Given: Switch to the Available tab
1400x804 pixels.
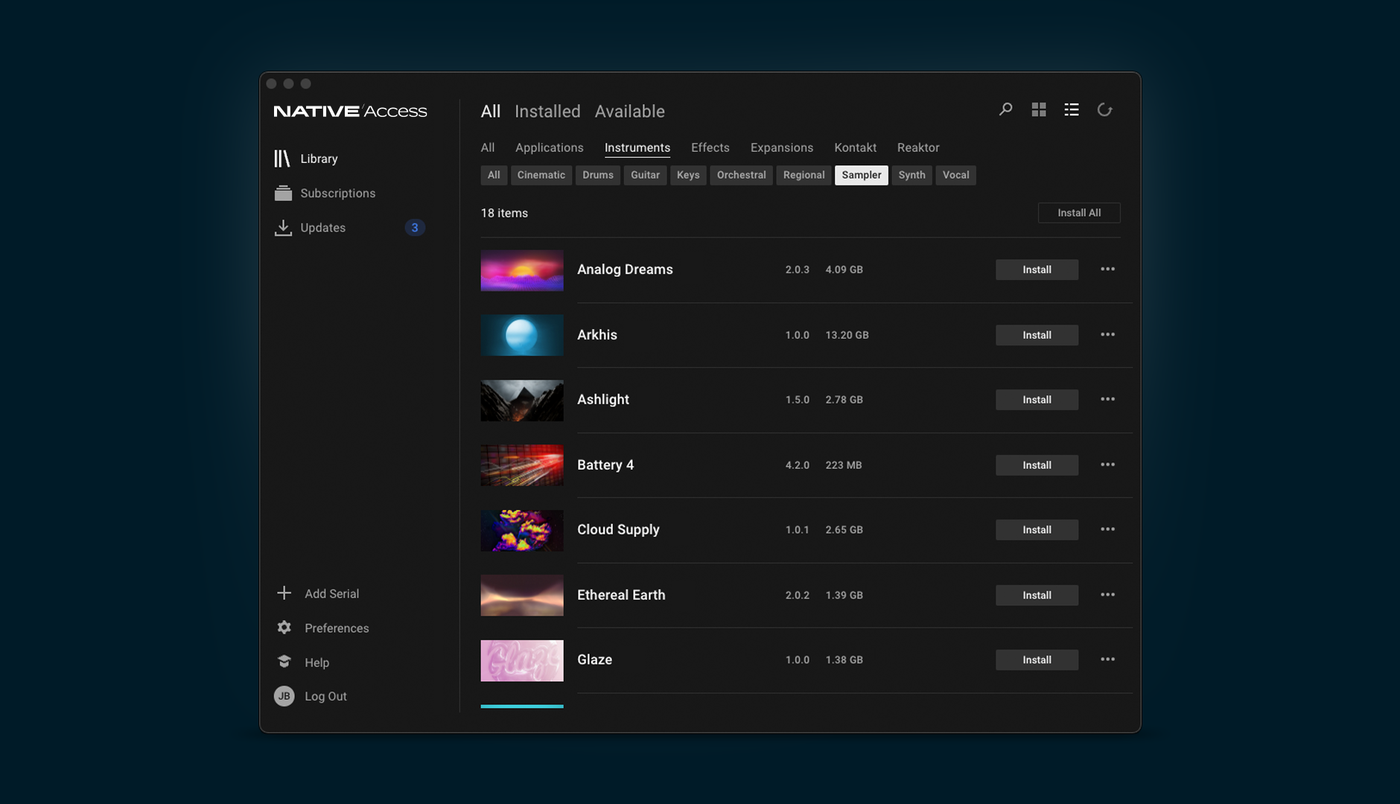Looking at the screenshot, I should pyautogui.click(x=630, y=111).
